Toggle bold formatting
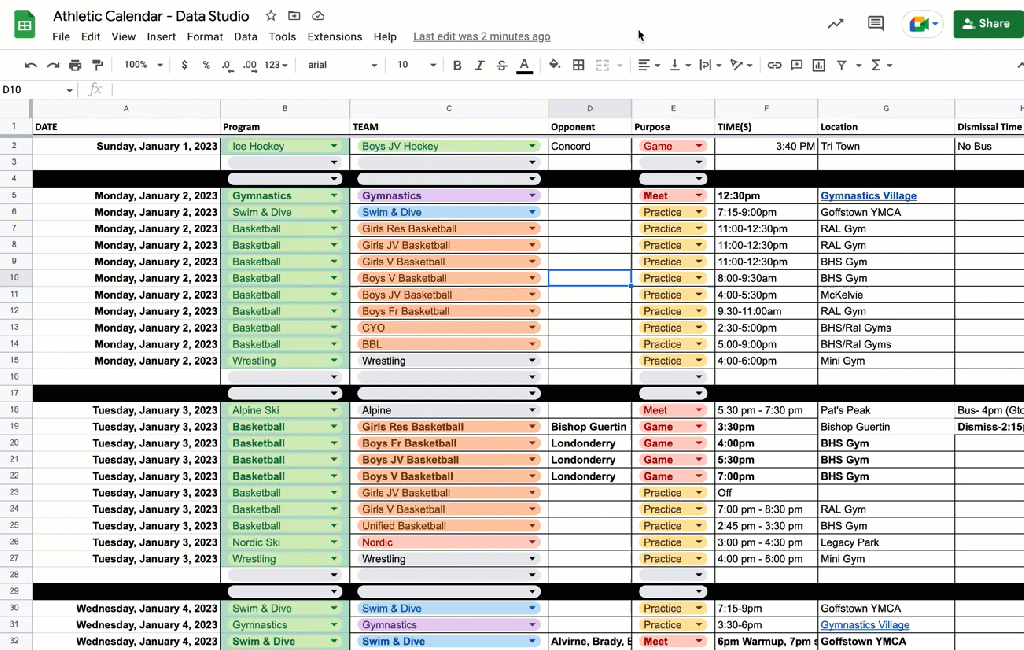1024x650 pixels. coord(457,65)
